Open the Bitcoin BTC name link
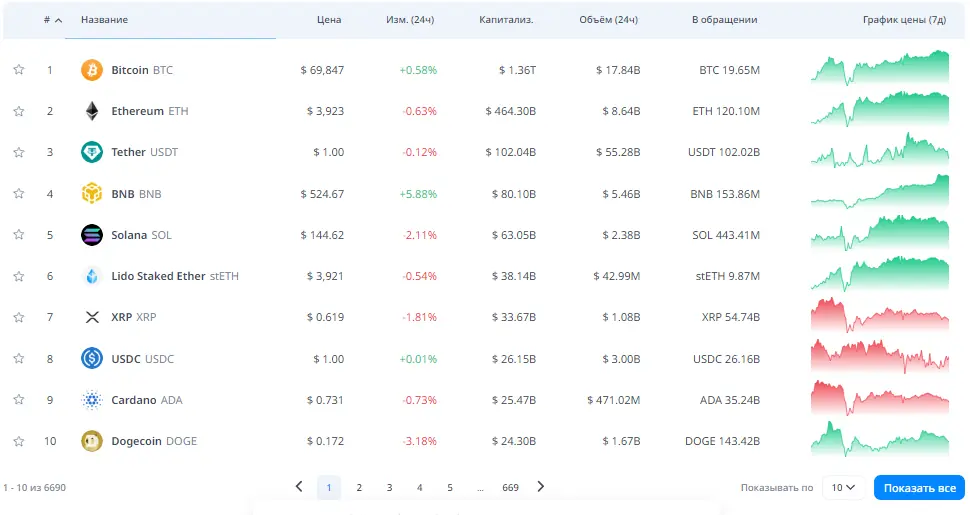970x515 pixels. (142, 70)
